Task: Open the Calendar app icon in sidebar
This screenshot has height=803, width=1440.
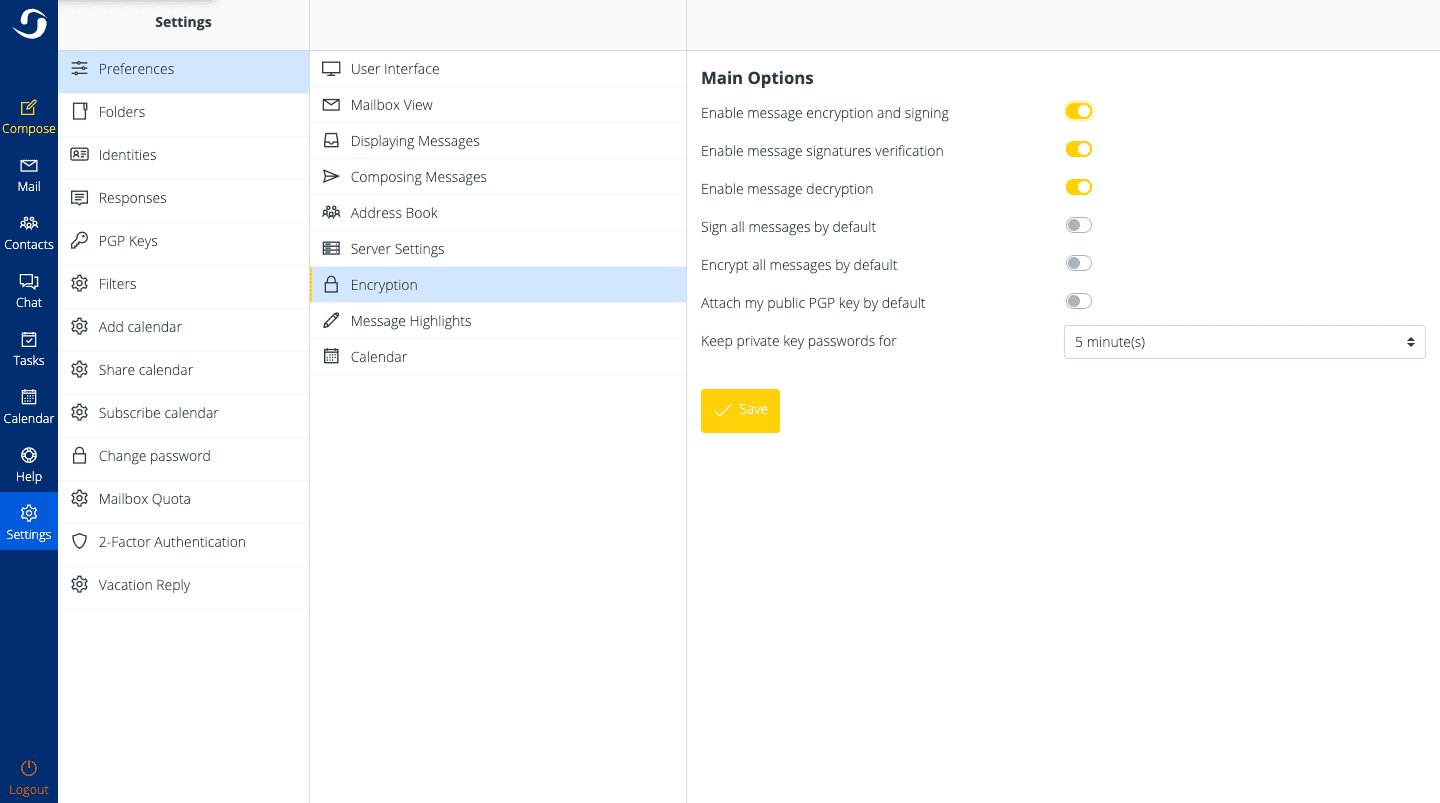Action: (x=29, y=398)
